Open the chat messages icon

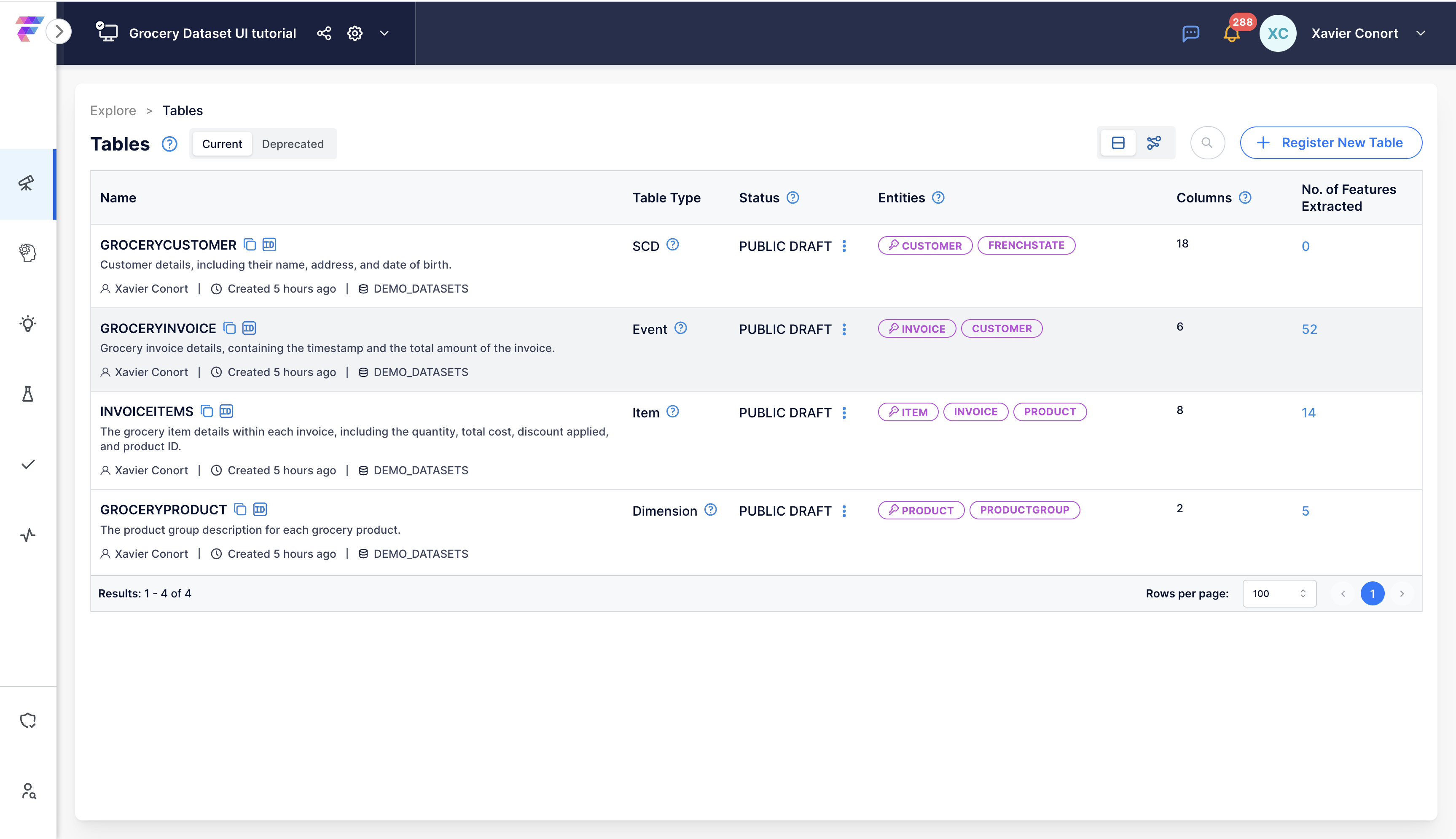pyautogui.click(x=1190, y=33)
